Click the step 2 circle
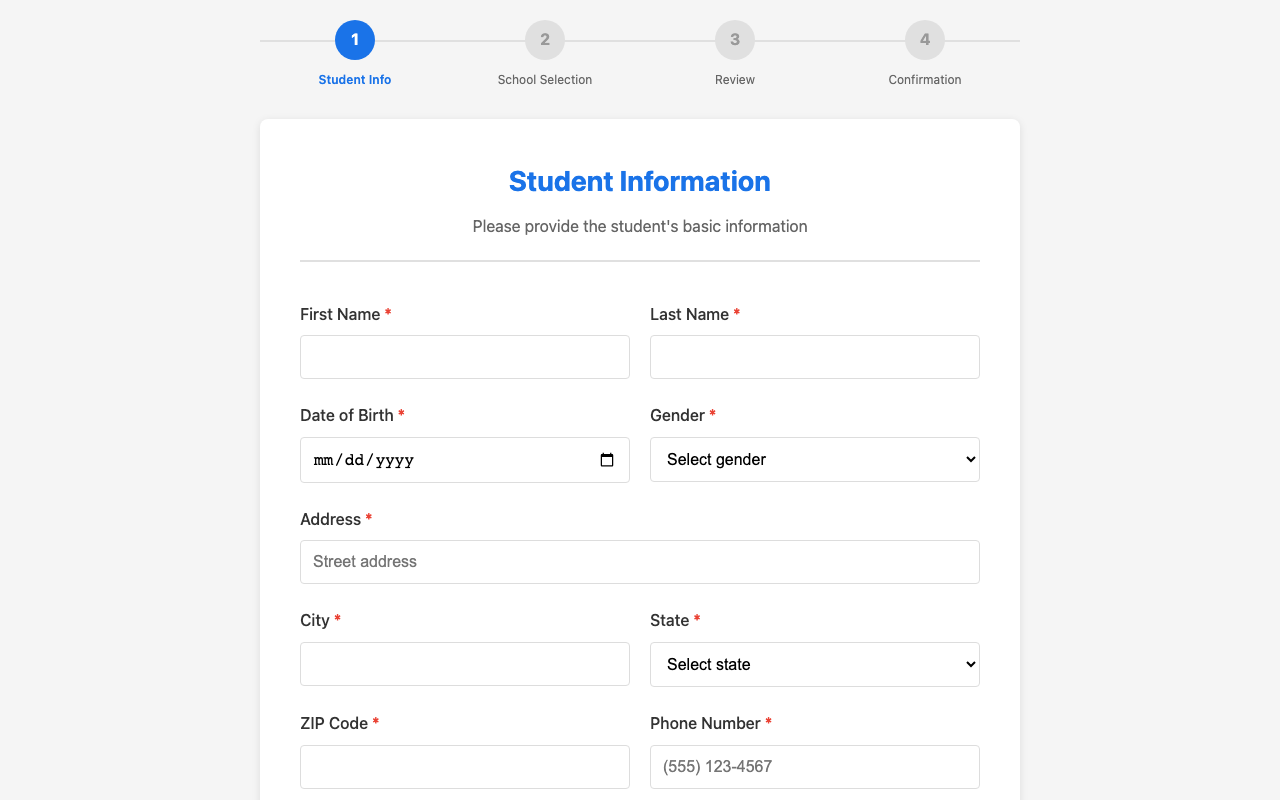Viewport: 1280px width, 800px height. [x=545, y=40]
